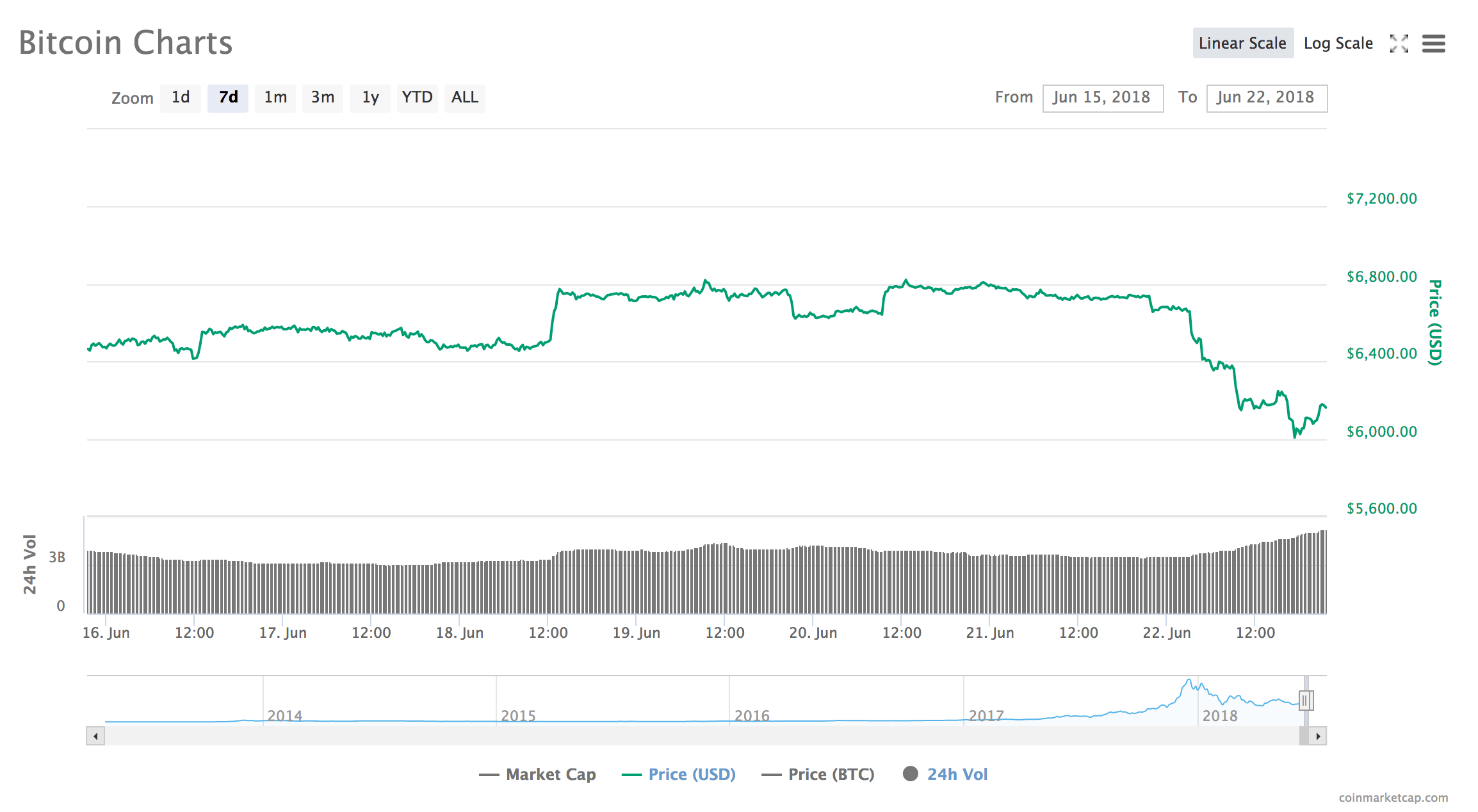The width and height of the screenshot is (1478, 812).
Task: Toggle fullscreen chart view icon
Action: click(1399, 44)
